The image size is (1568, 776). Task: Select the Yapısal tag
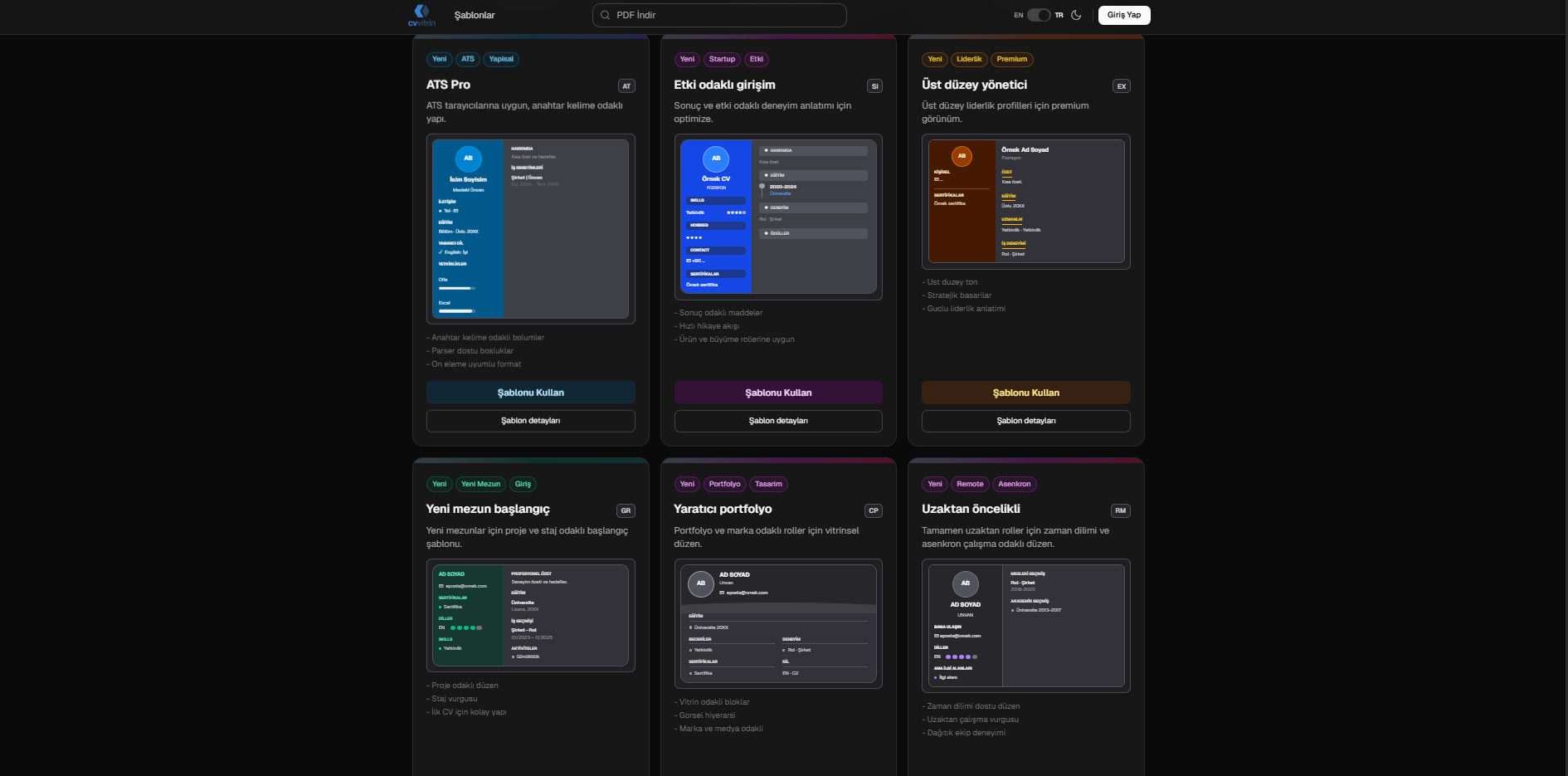coord(501,59)
